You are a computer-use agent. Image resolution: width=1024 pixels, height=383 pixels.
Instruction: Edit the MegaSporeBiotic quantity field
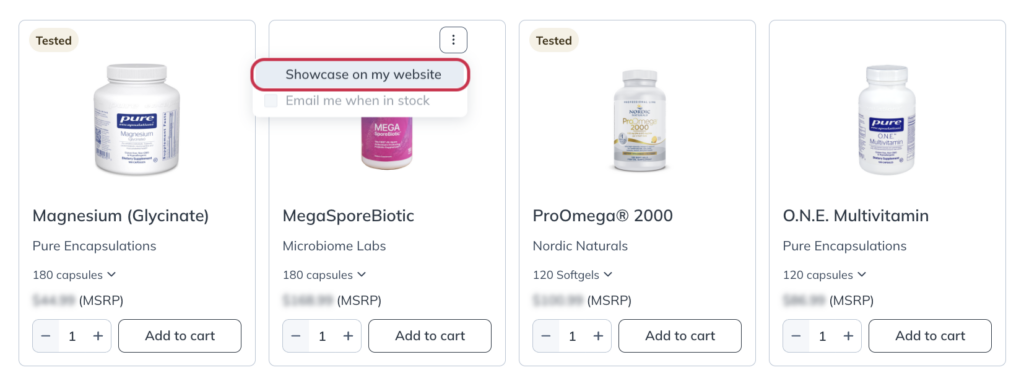pos(322,336)
